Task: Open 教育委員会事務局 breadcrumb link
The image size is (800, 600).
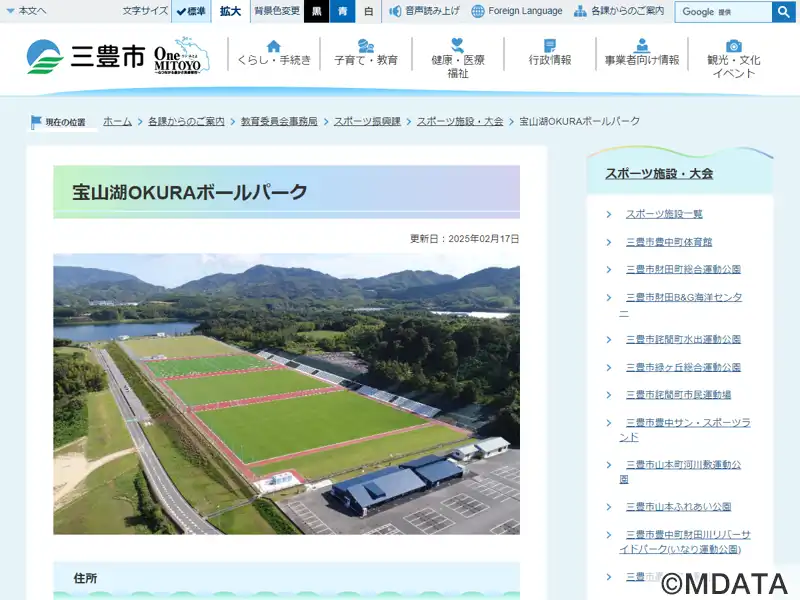Action: [279, 121]
